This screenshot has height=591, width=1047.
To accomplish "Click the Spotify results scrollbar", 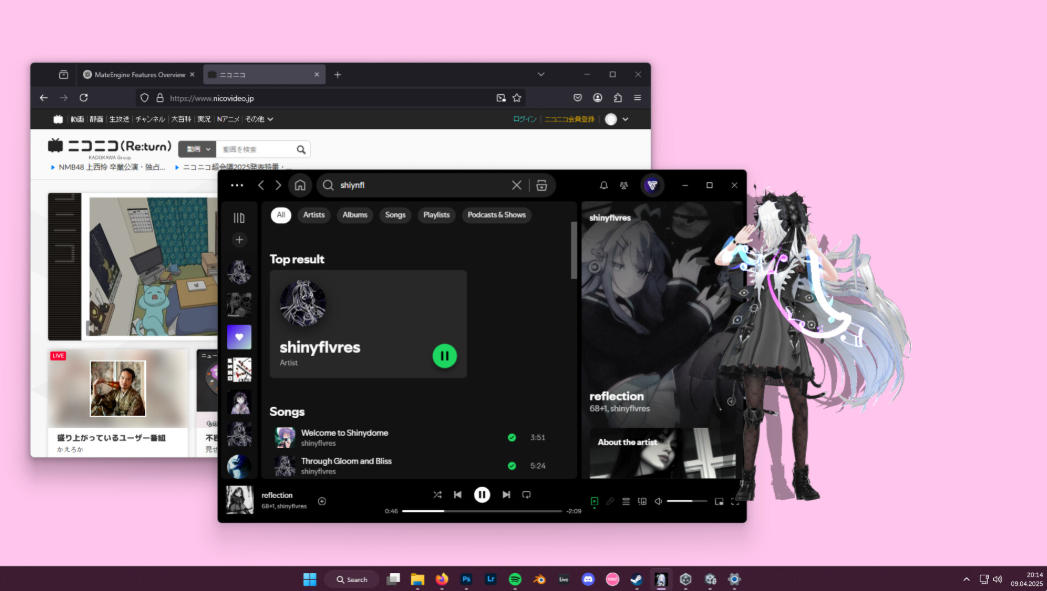I will [573, 250].
